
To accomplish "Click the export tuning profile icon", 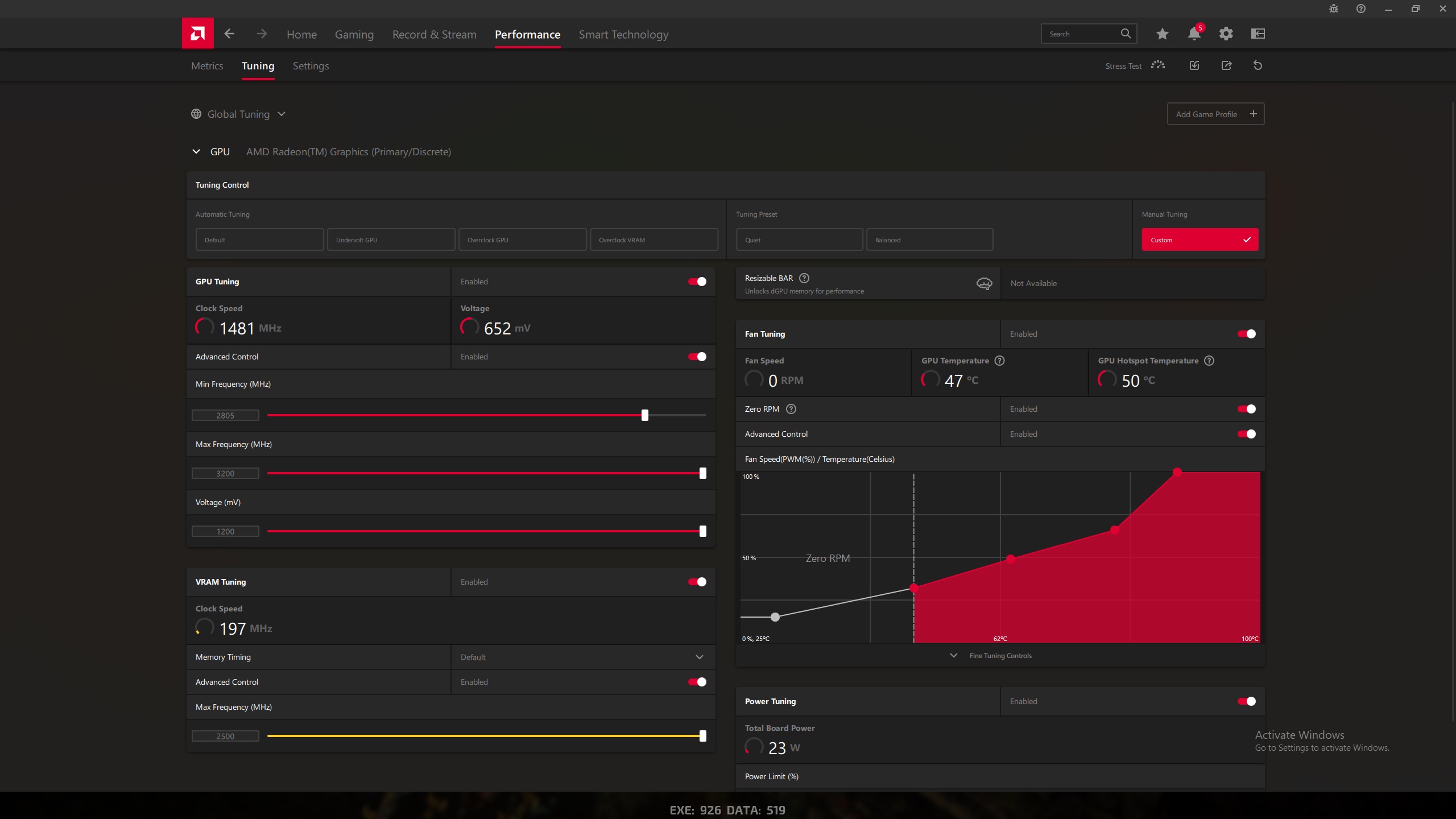I will point(1226,65).
